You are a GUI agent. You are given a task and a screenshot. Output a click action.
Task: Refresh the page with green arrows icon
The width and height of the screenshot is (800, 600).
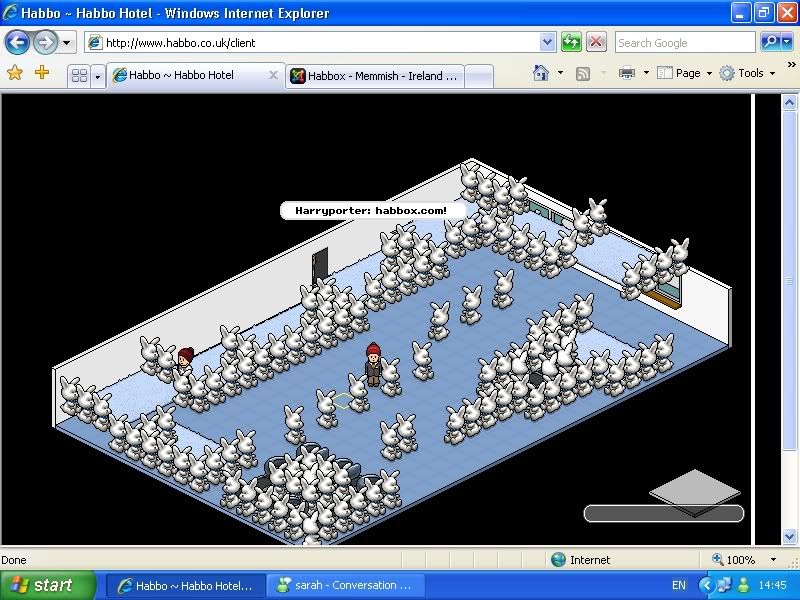571,42
